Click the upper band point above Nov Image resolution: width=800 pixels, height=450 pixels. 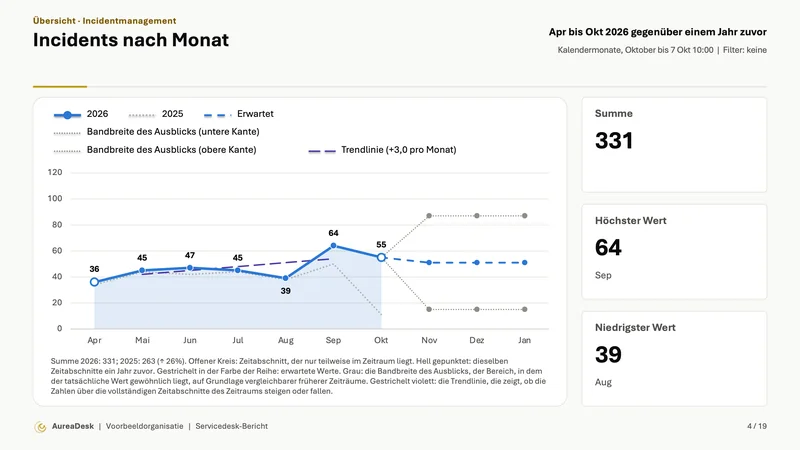429,216
